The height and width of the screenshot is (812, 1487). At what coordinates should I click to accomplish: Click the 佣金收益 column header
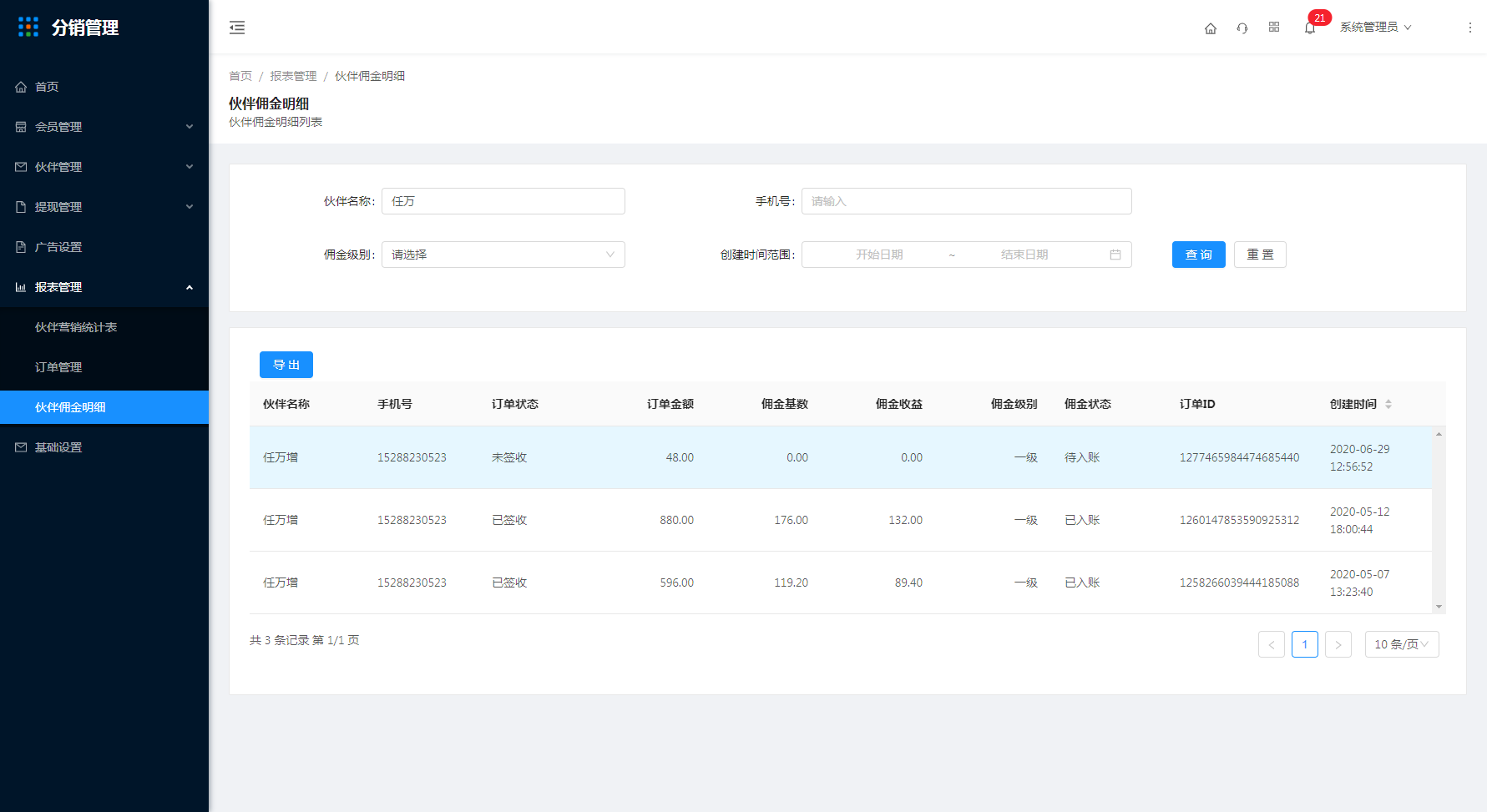[x=899, y=404]
